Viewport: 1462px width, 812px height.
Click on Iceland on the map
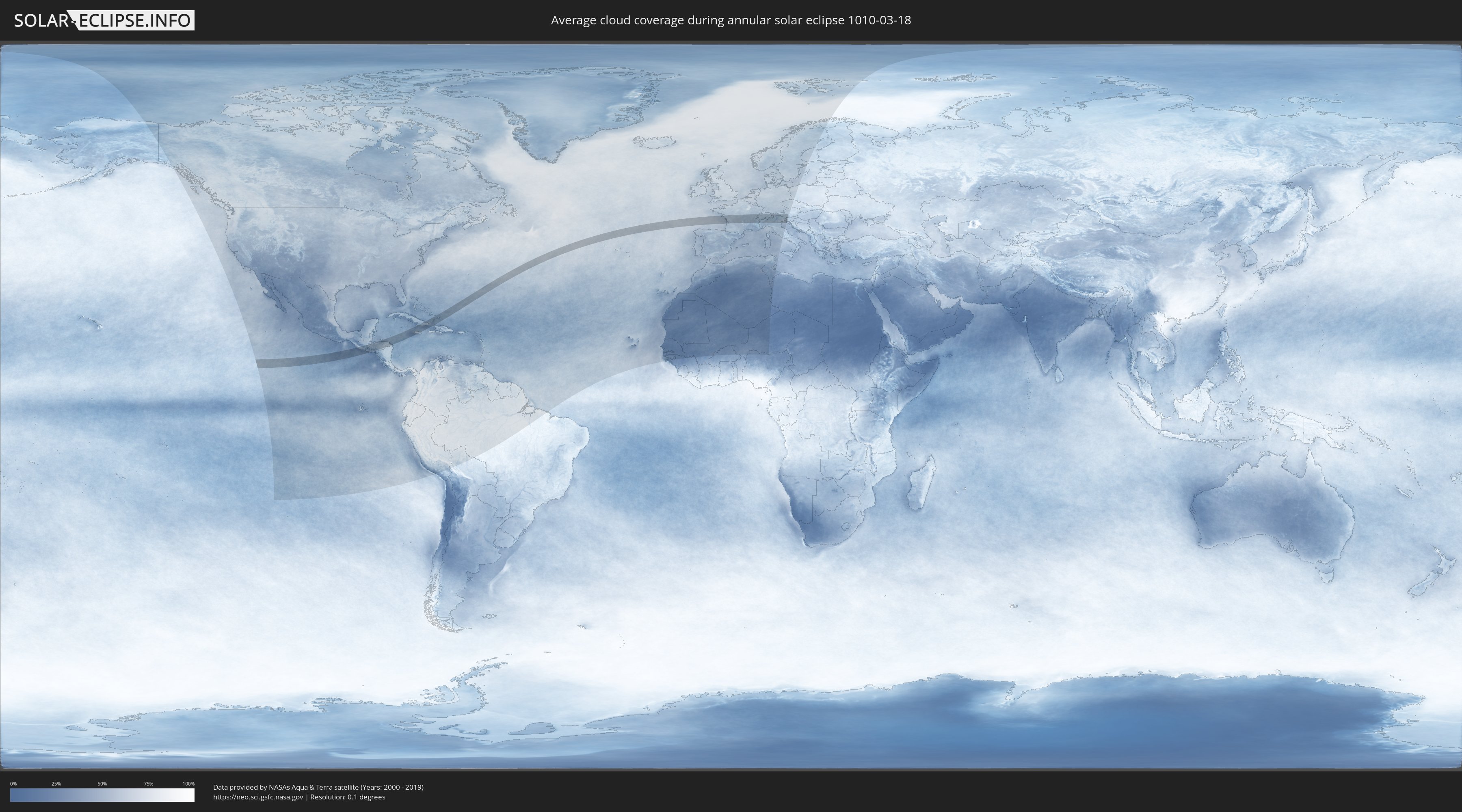(x=655, y=142)
